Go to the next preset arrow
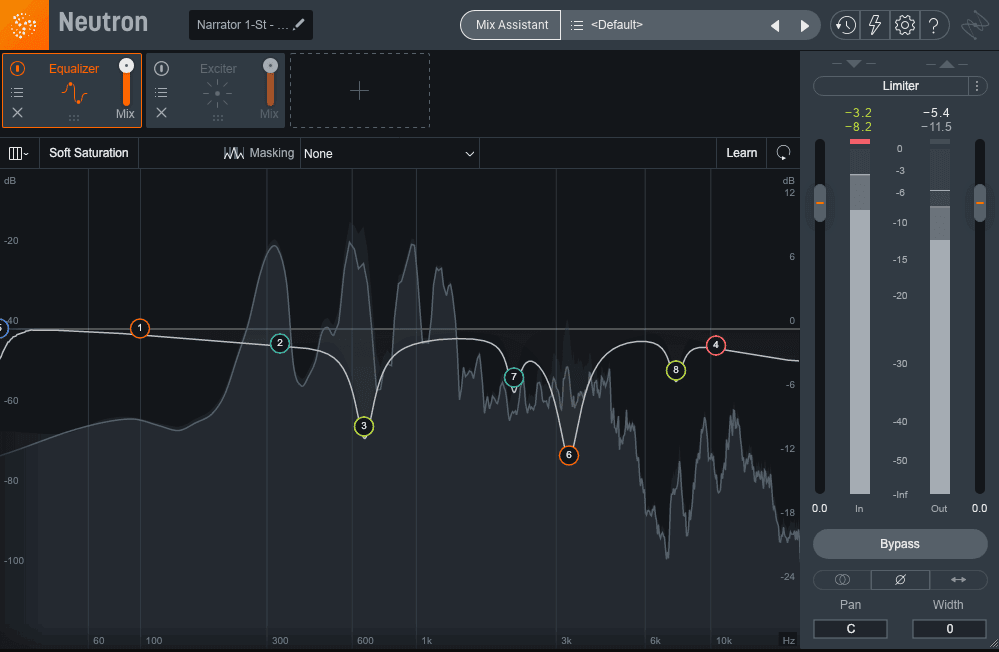Screen dimensions: 999x652 point(804,25)
